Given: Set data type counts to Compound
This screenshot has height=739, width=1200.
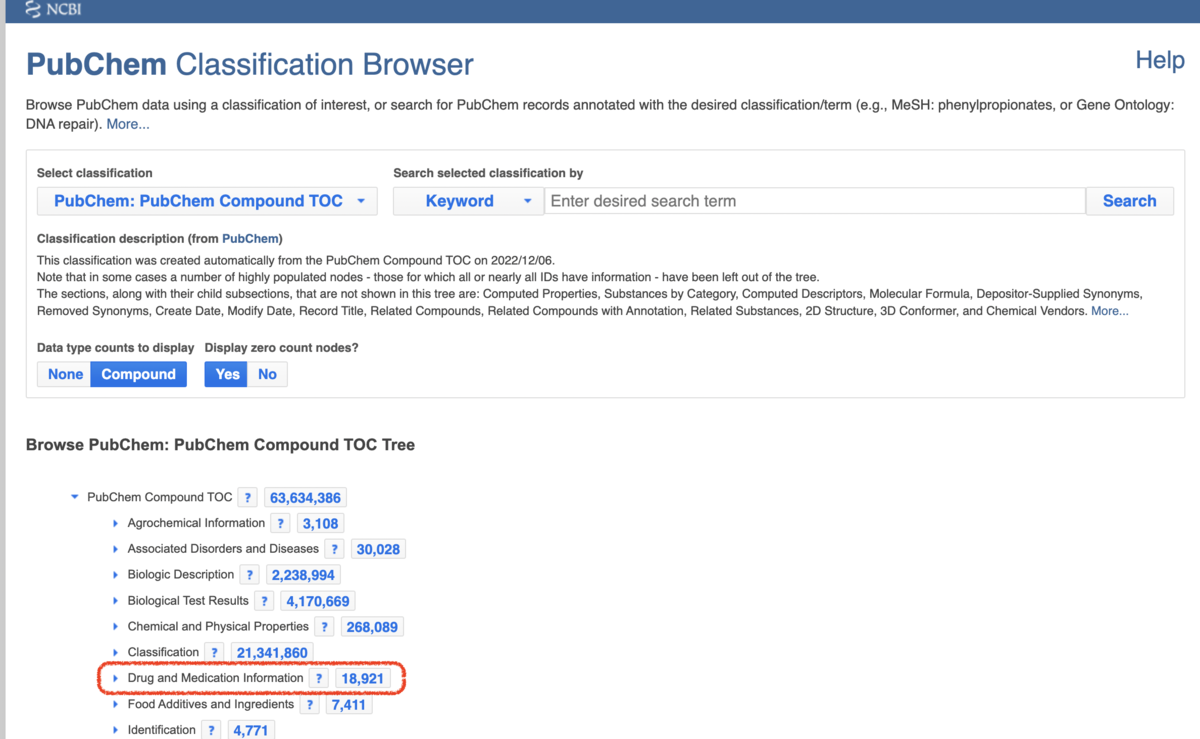Looking at the screenshot, I should (x=138, y=374).
